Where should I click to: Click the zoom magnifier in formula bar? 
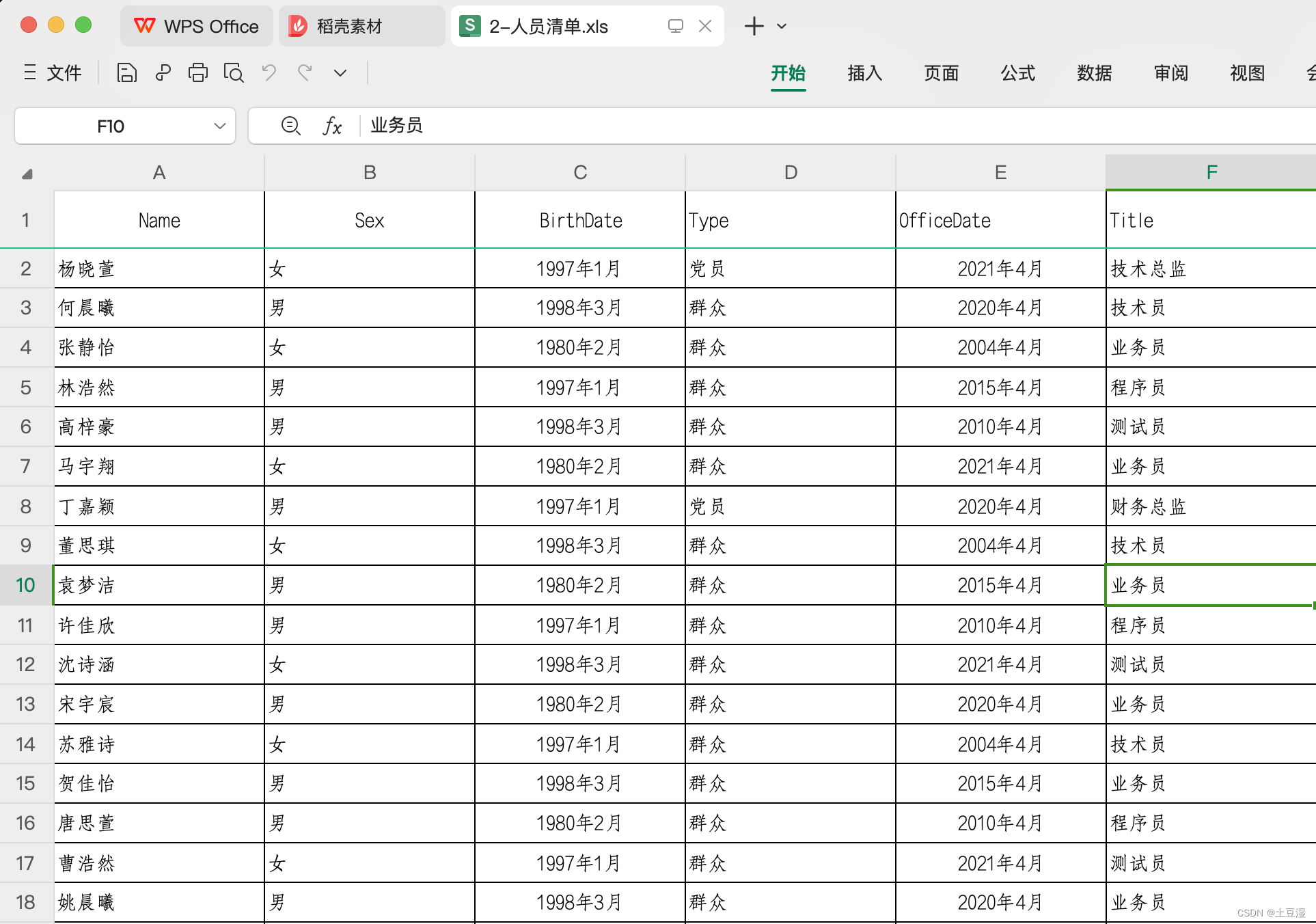click(290, 126)
